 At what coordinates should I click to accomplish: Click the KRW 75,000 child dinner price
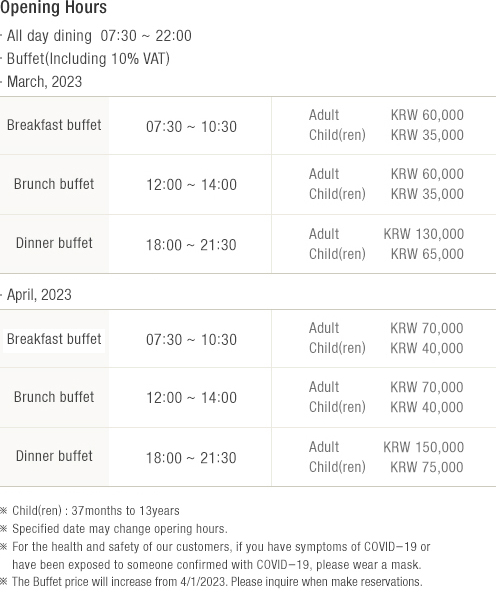pyautogui.click(x=427, y=467)
